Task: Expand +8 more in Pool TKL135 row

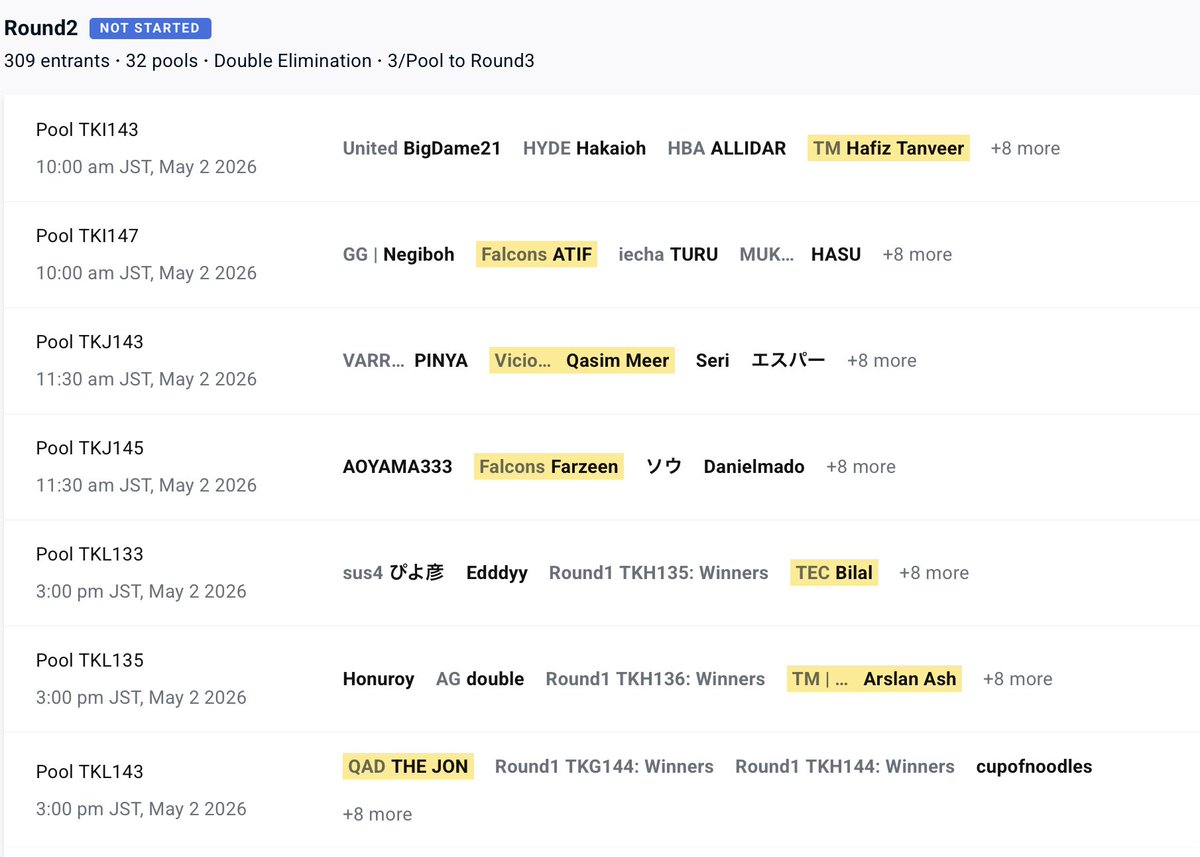Action: pyautogui.click(x=1018, y=678)
